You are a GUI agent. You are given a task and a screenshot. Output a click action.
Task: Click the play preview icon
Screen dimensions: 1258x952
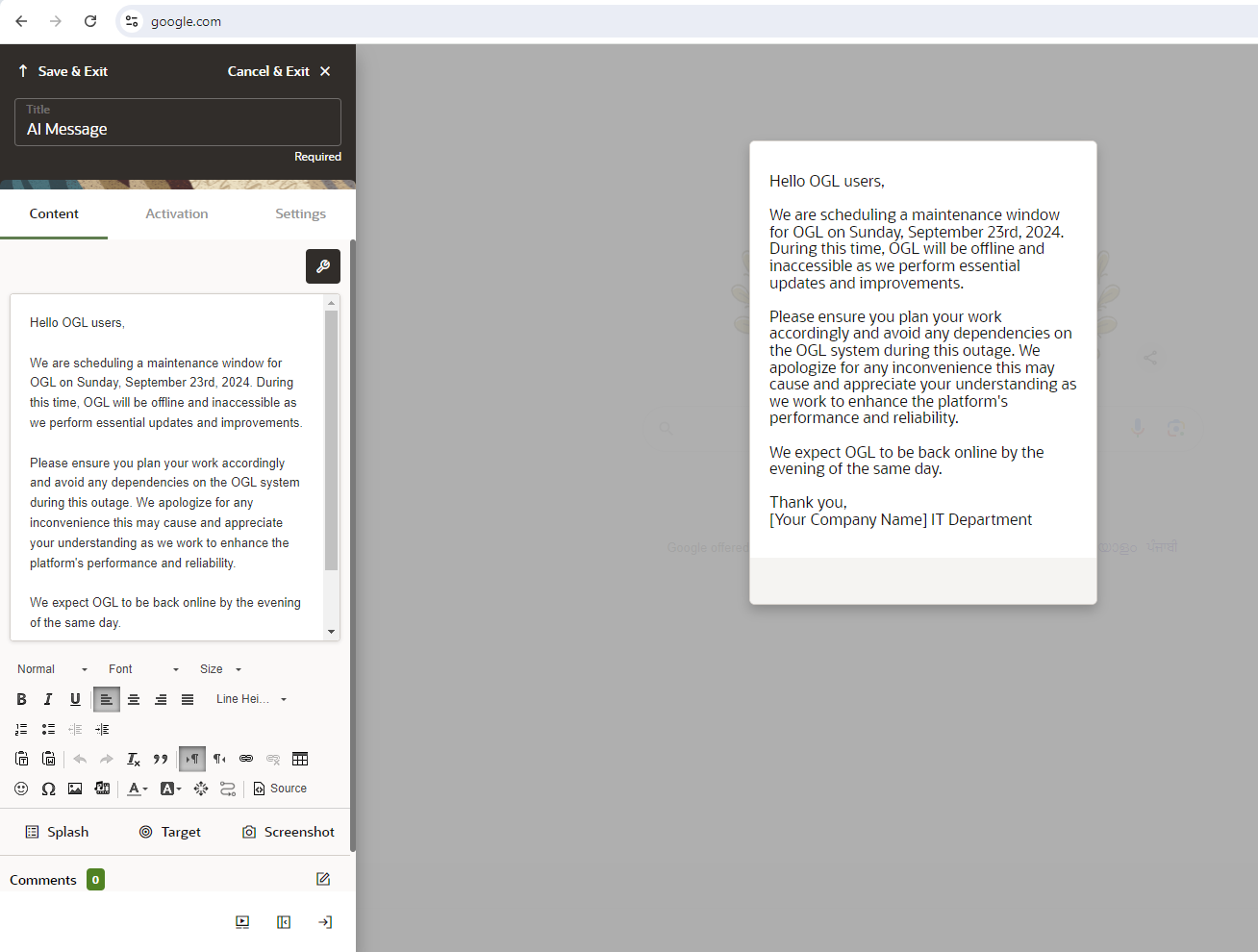(242, 922)
